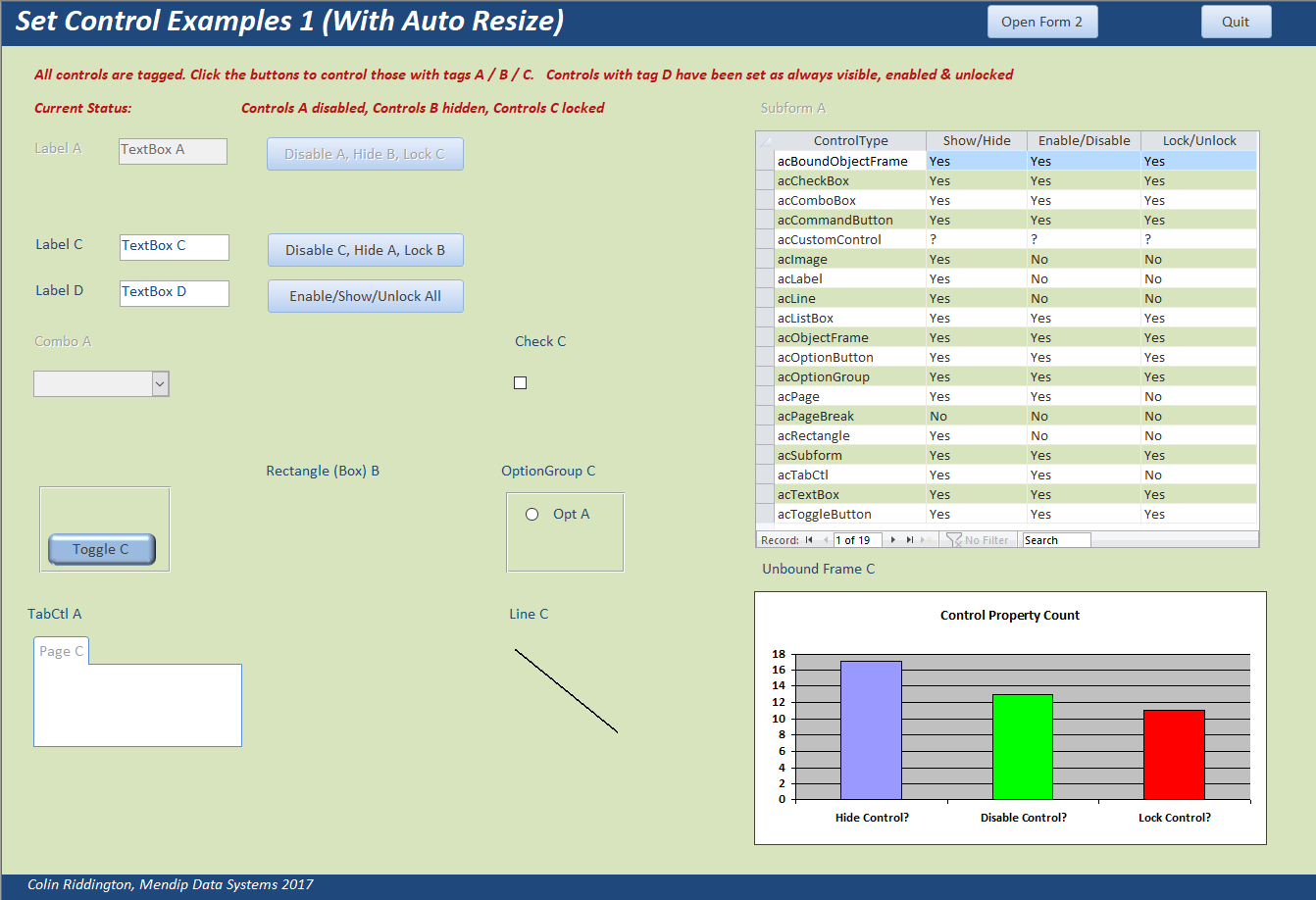Select the acCheckBox cell
Screen dimensions: 1316x900
click(x=850, y=180)
